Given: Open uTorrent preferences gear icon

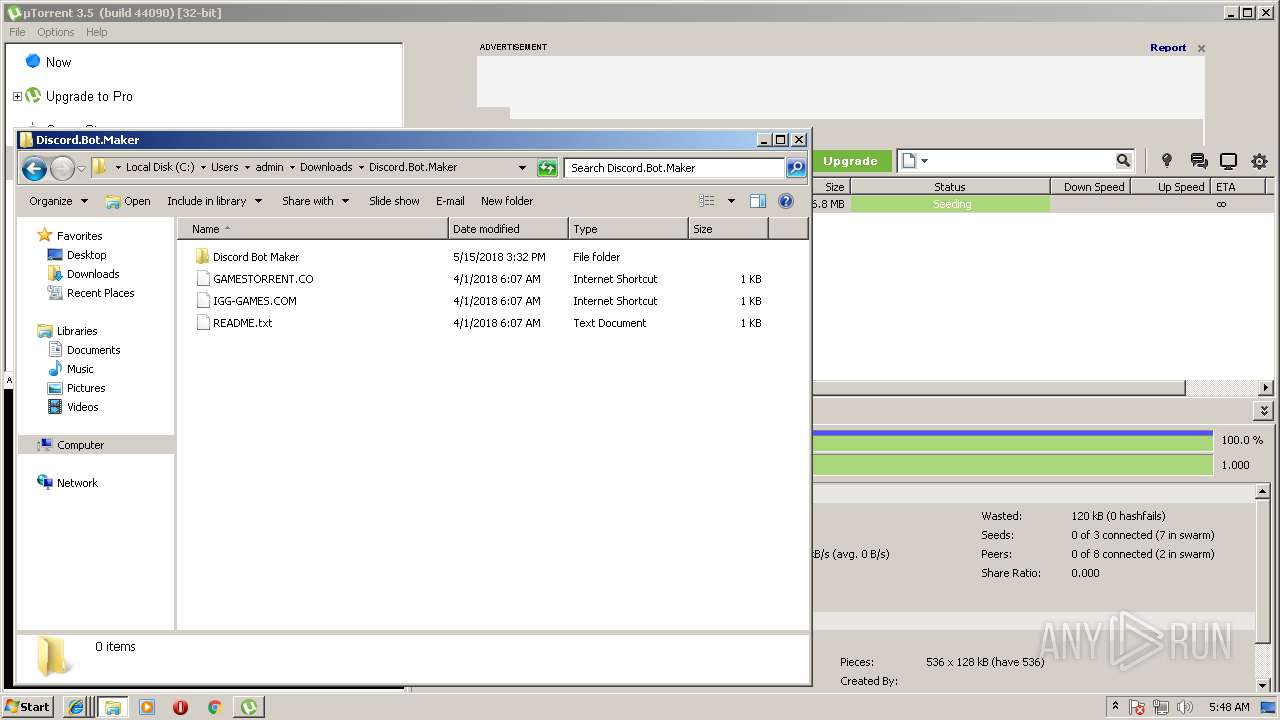Looking at the screenshot, I should pos(1259,161).
